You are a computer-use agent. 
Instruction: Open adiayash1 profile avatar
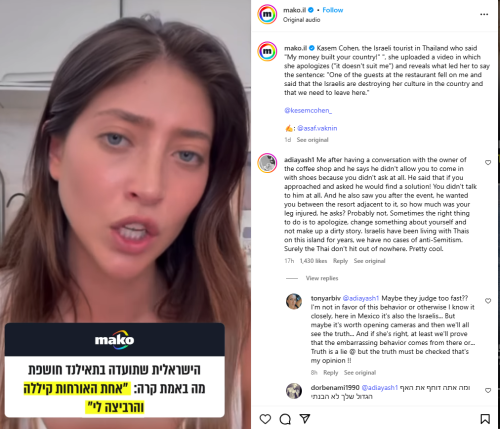[x=267, y=163]
